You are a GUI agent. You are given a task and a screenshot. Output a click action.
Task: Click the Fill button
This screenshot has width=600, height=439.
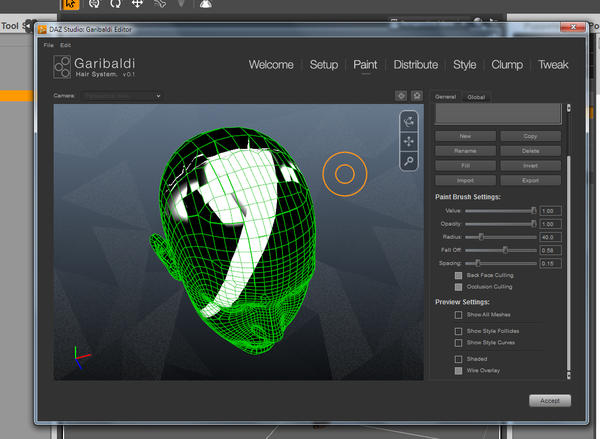coord(465,166)
